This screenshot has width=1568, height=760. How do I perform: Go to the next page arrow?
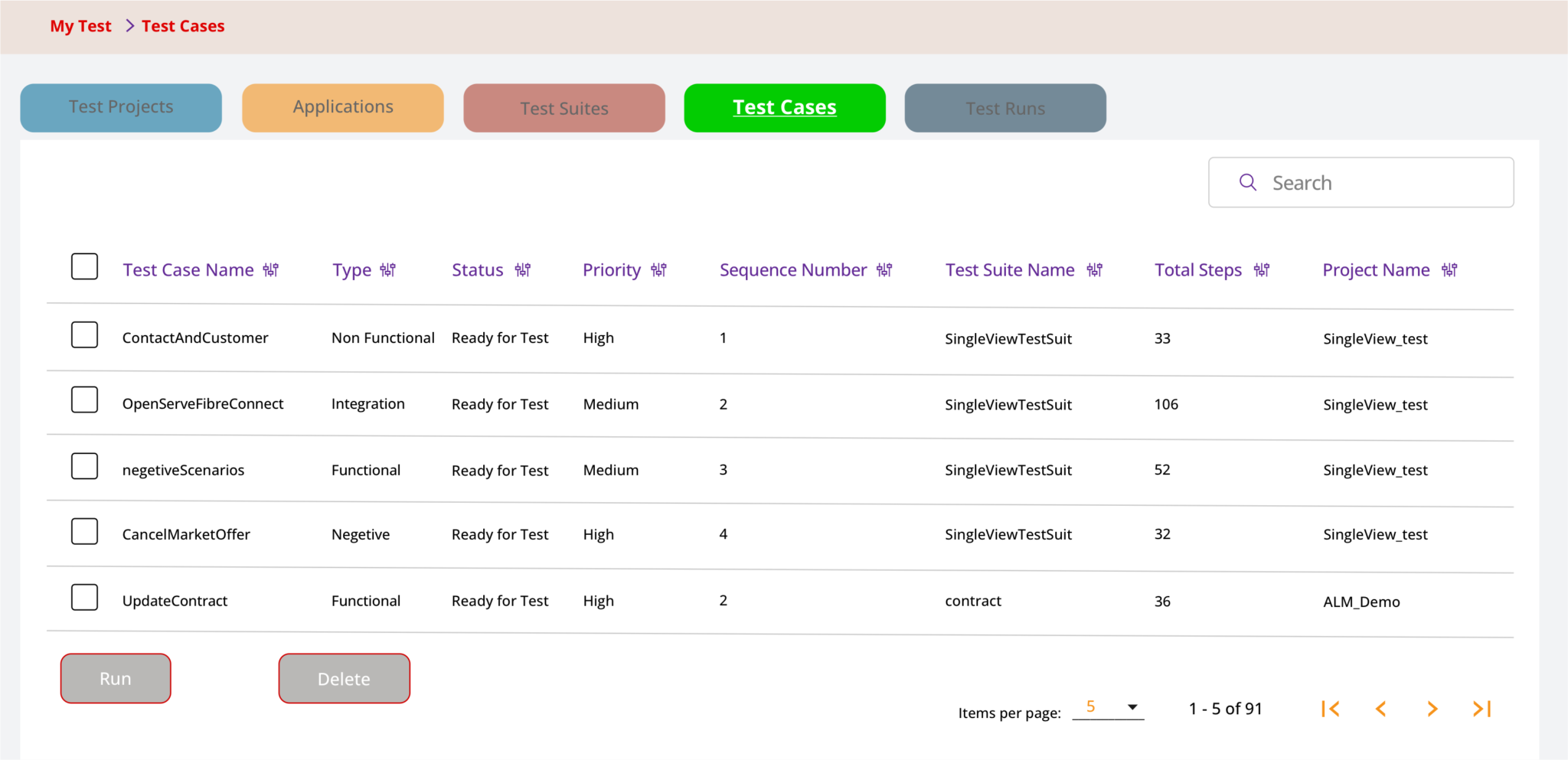(x=1432, y=709)
